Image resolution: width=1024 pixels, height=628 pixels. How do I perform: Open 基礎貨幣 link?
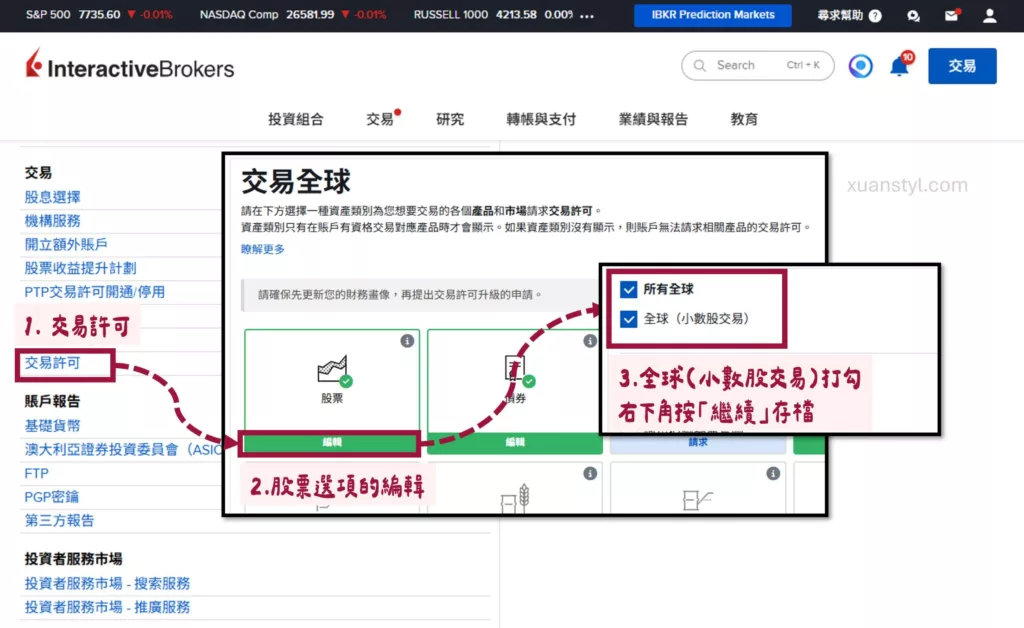(x=52, y=426)
